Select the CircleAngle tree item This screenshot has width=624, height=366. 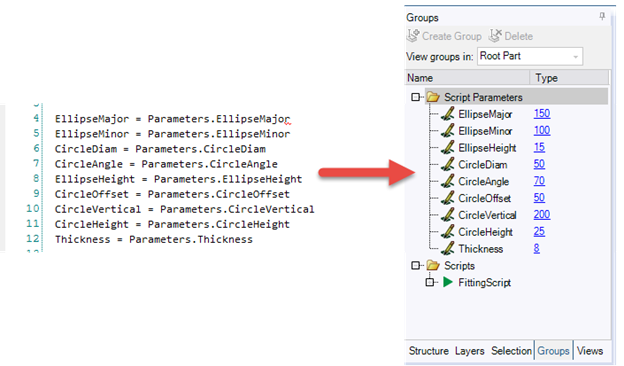[x=484, y=182]
